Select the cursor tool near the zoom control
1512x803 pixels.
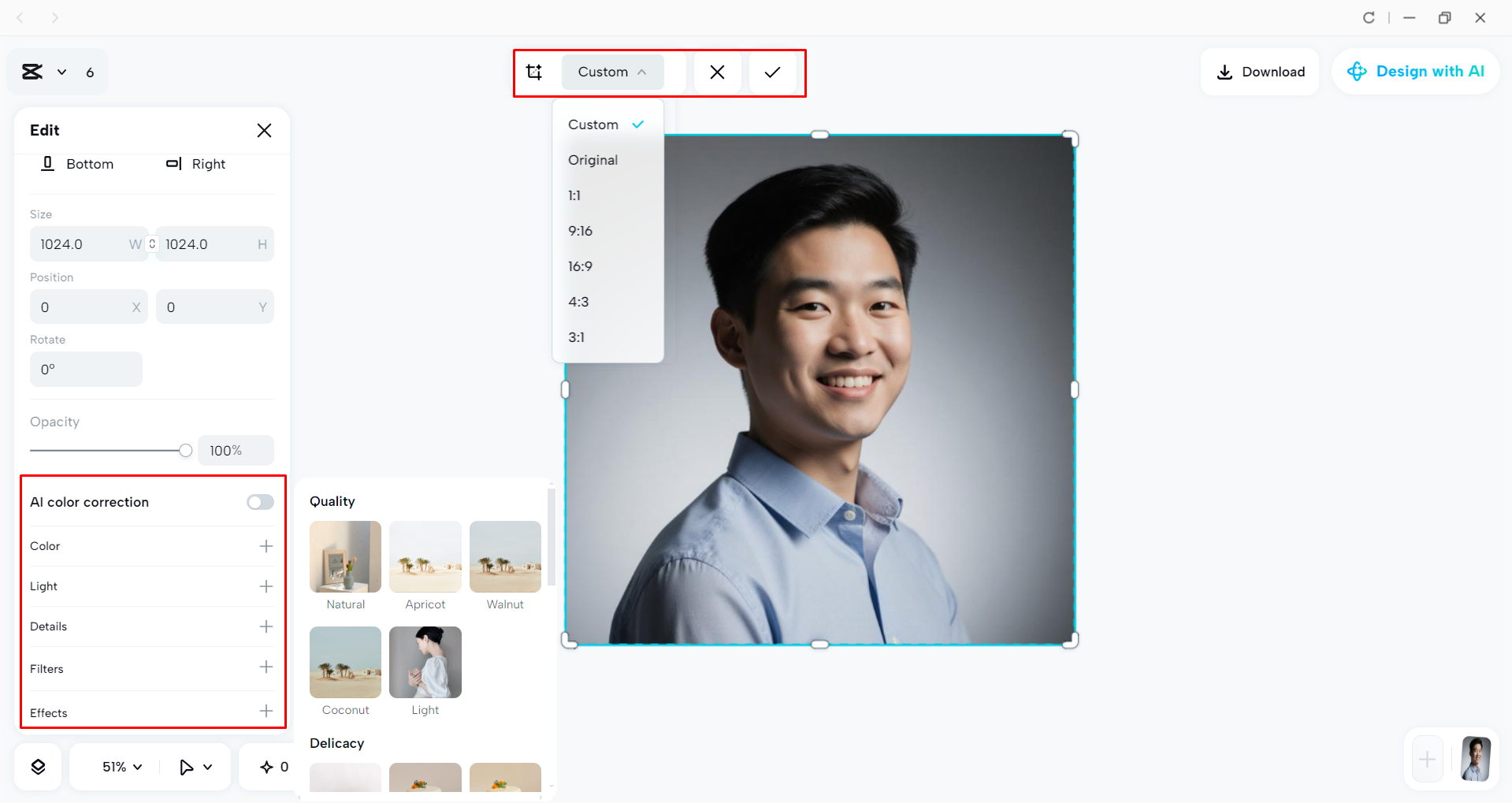pos(188,766)
